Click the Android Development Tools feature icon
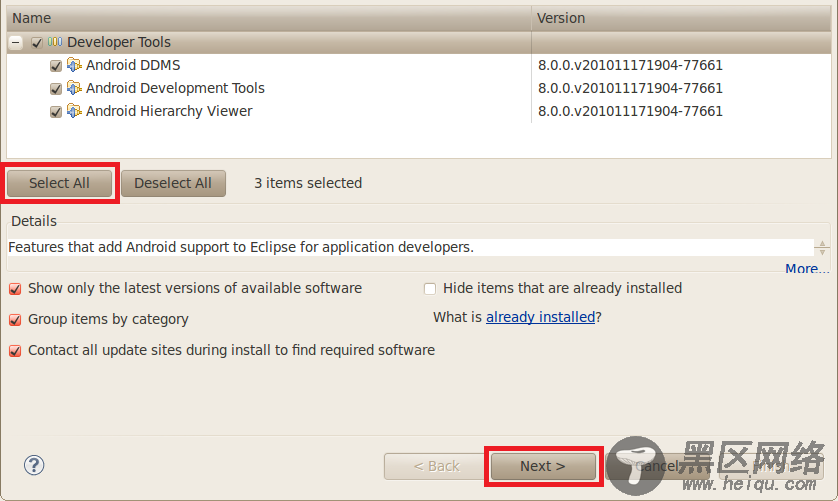The height and width of the screenshot is (501, 838). [x=74, y=88]
